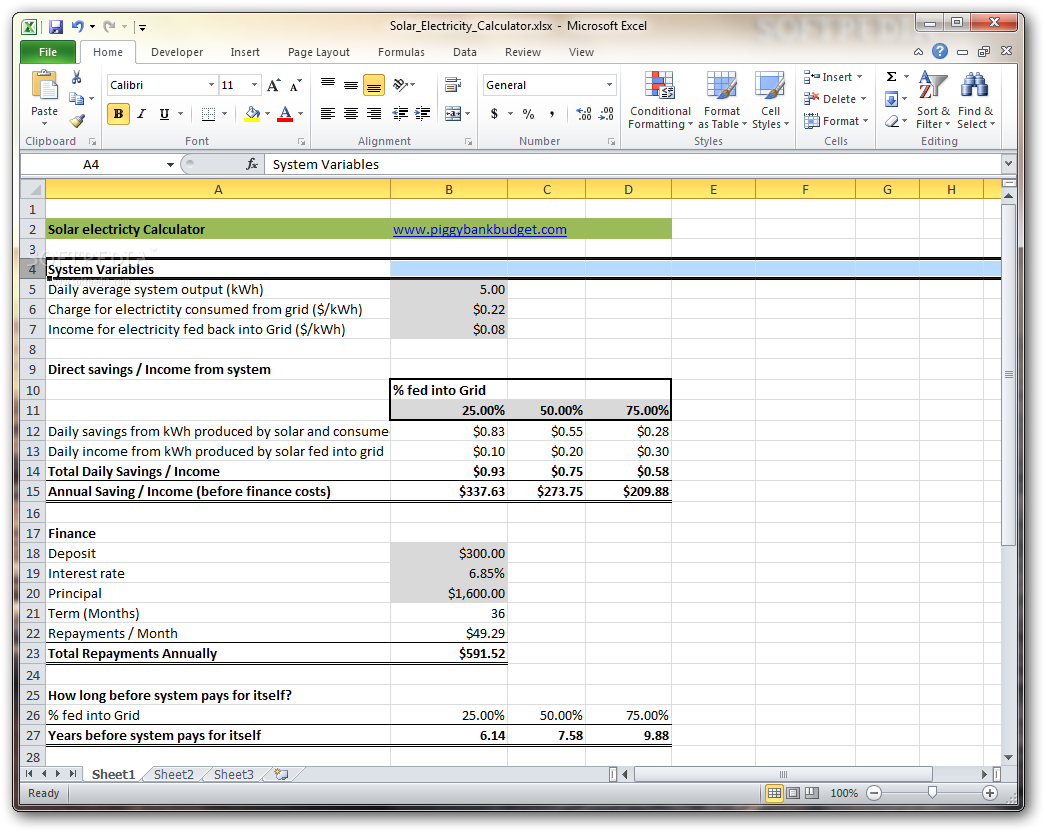Toggle Top Align vertical alignment
Image resolution: width=1045 pixels, height=832 pixels.
328,85
